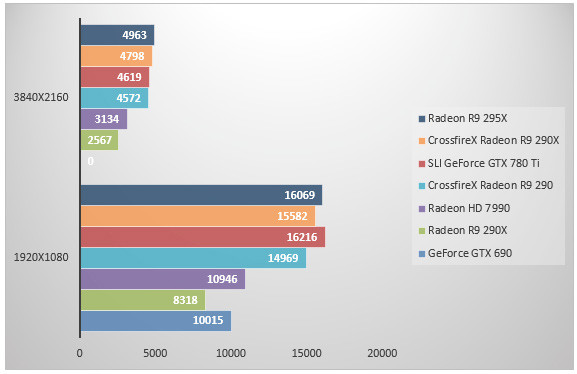Select the teal bar showing 4572
577x374 pixels.
point(114,98)
